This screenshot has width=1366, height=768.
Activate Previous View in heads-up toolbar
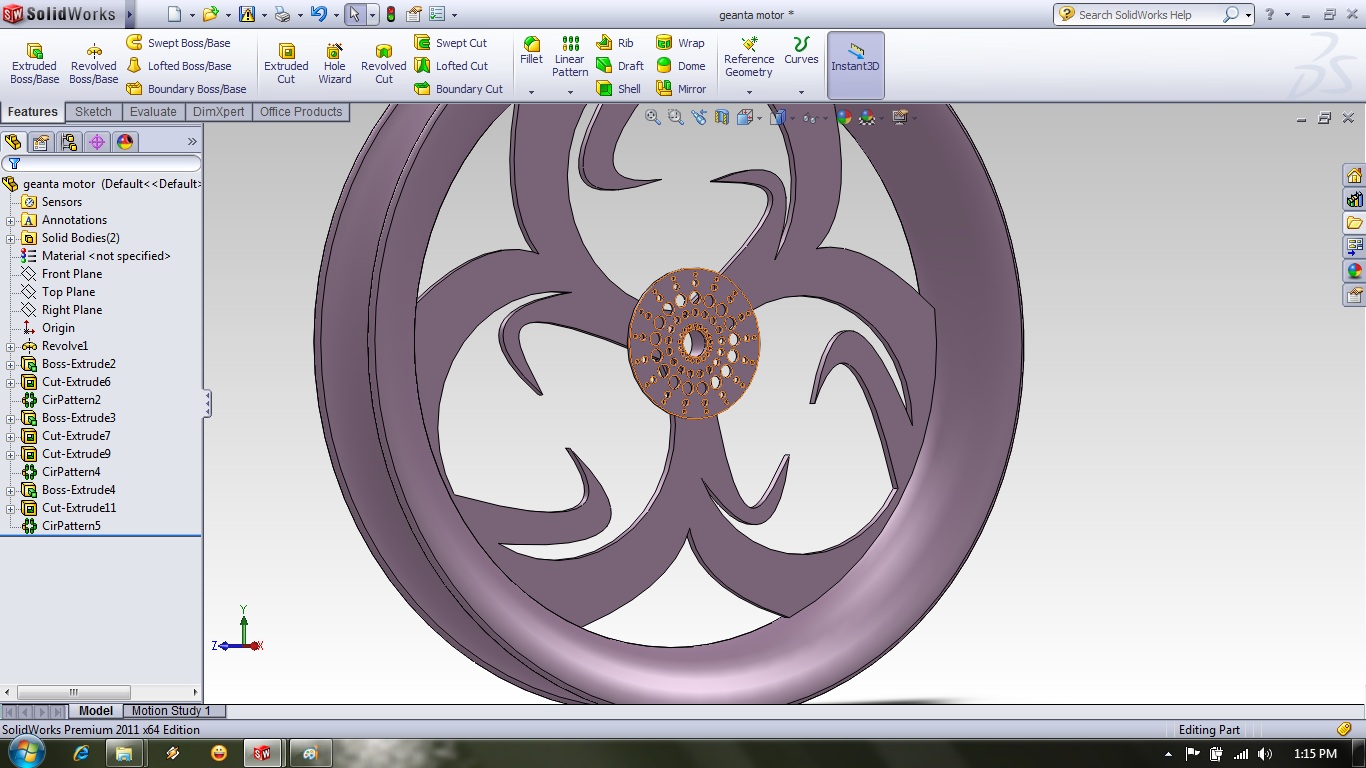(x=698, y=117)
